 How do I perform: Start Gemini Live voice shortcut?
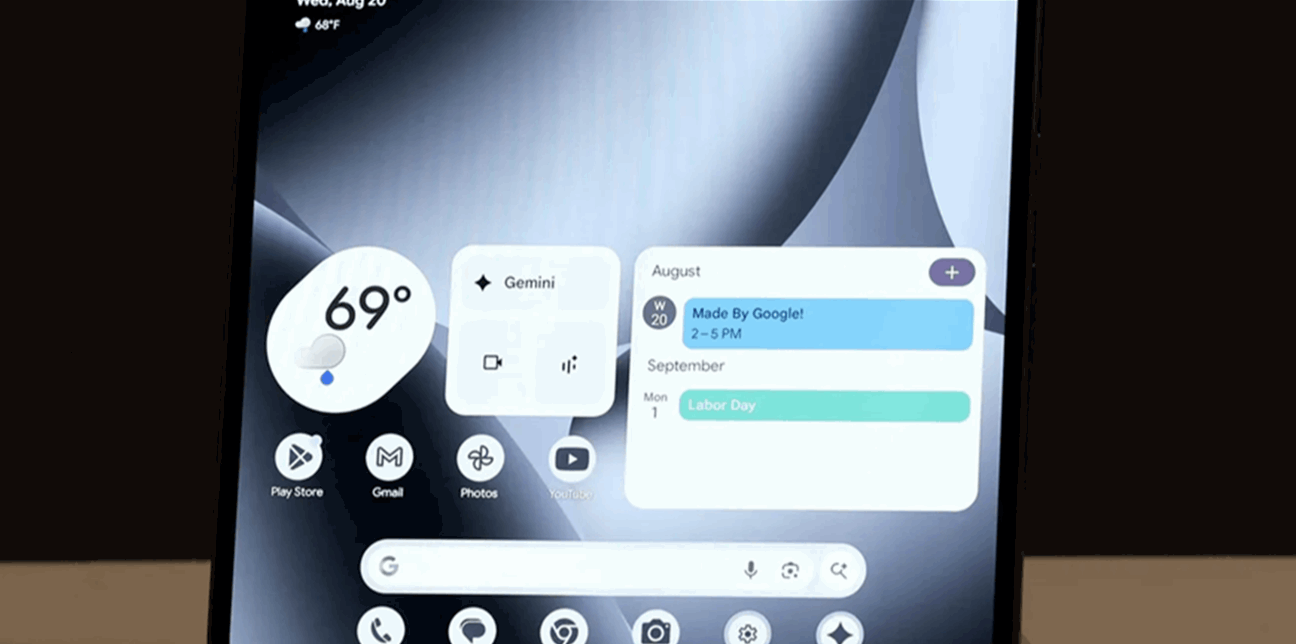[x=570, y=364]
